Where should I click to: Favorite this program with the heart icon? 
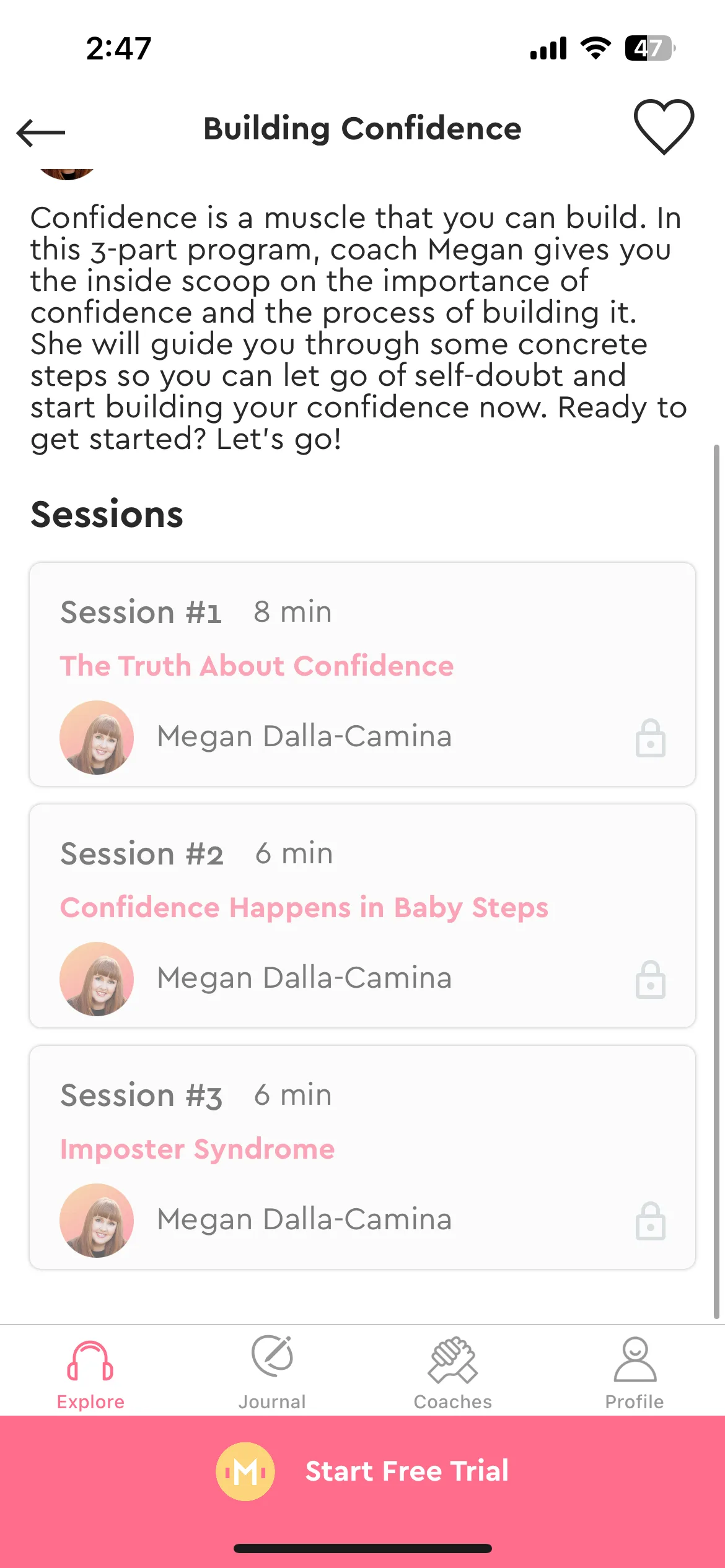[664, 127]
